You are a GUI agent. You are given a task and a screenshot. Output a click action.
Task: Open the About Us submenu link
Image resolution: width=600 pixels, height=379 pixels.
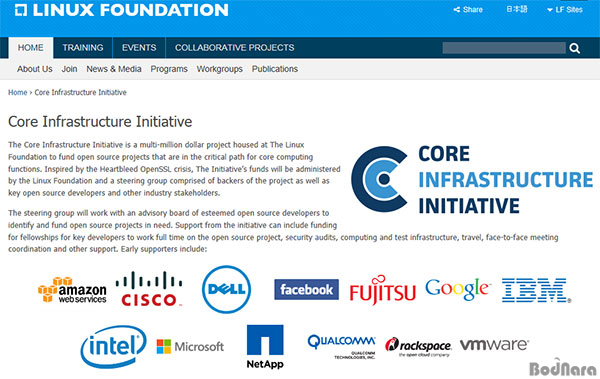(x=34, y=69)
